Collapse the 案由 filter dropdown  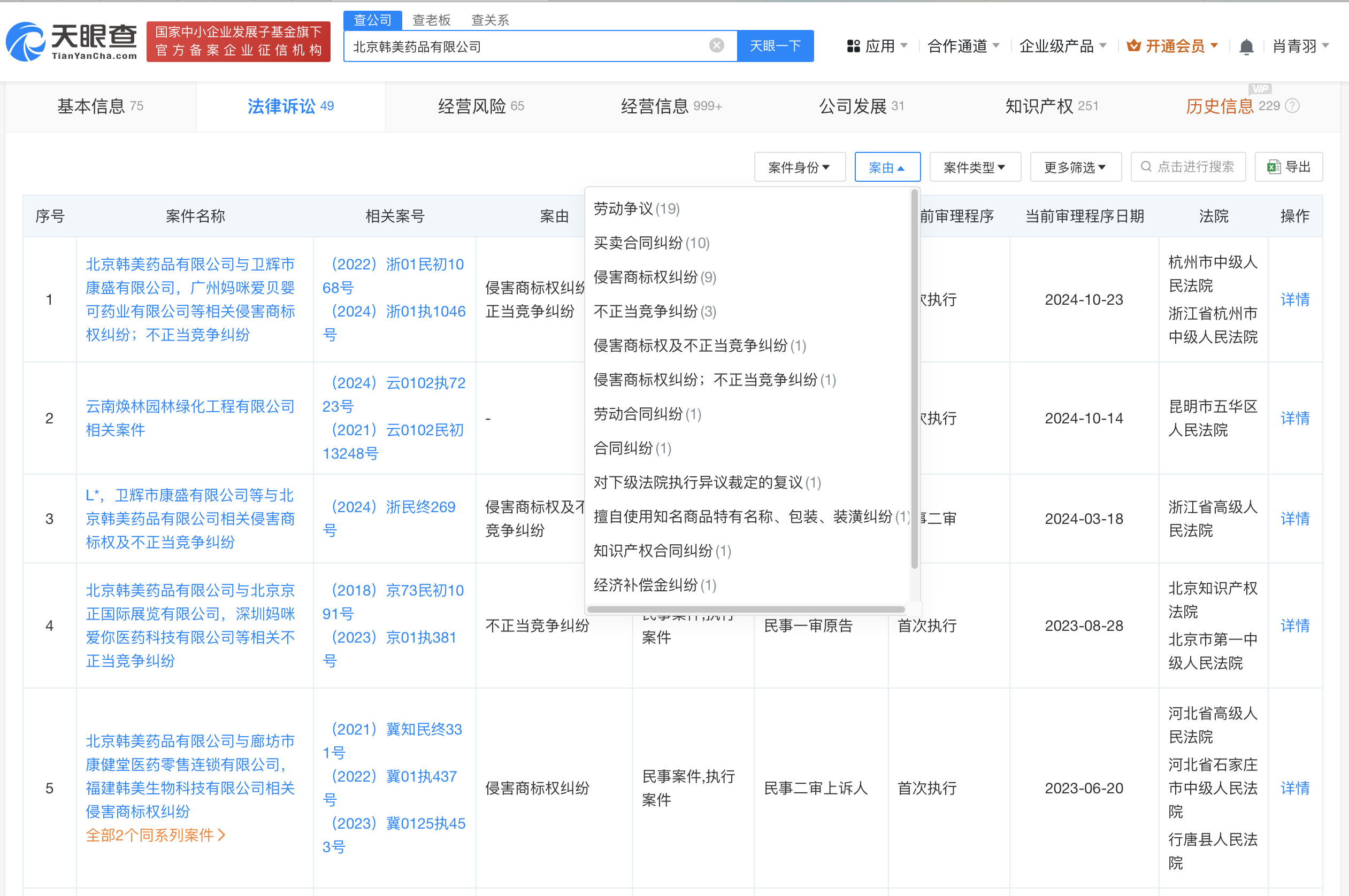tap(887, 167)
